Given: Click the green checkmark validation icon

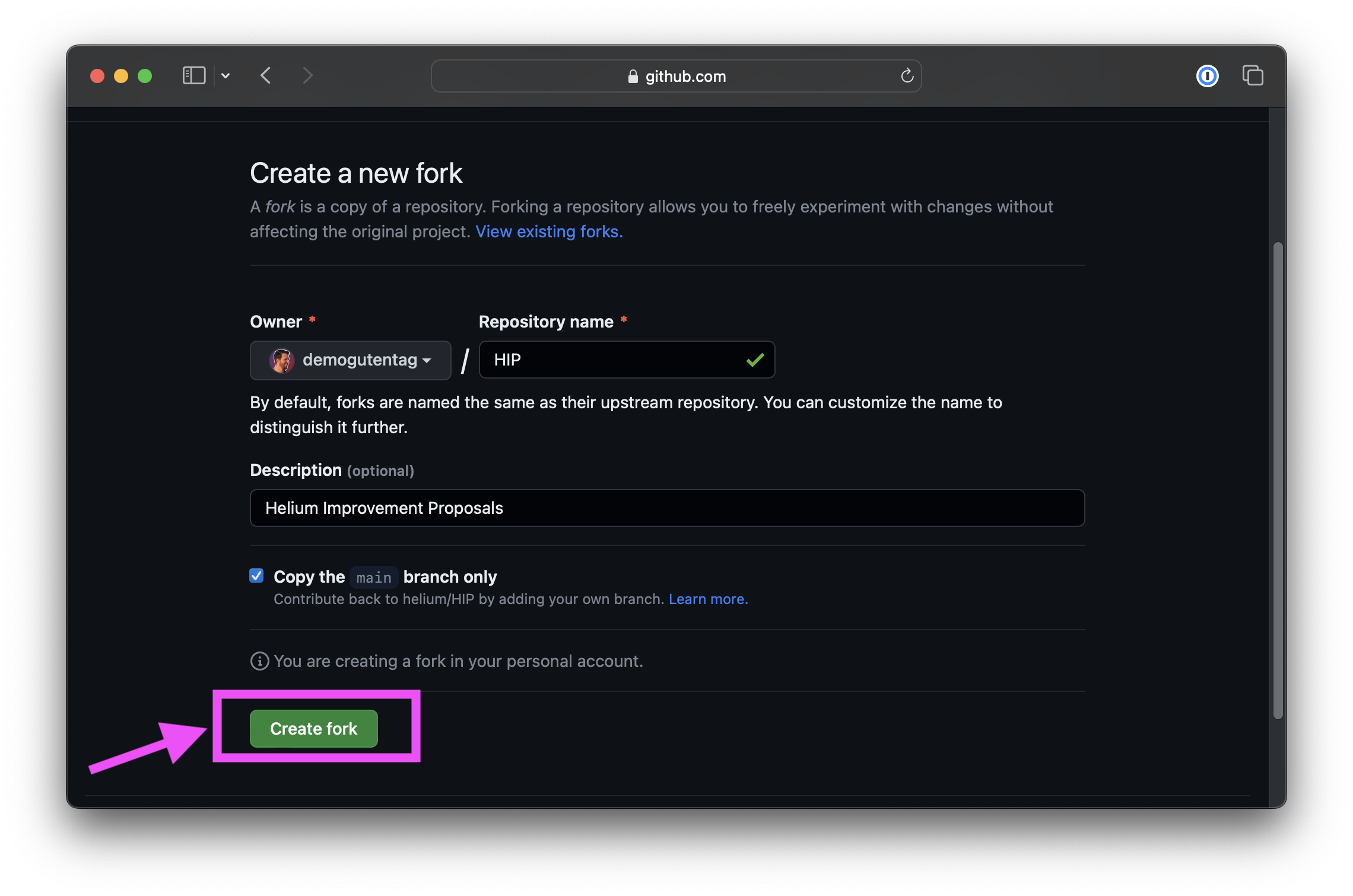Looking at the screenshot, I should [755, 360].
